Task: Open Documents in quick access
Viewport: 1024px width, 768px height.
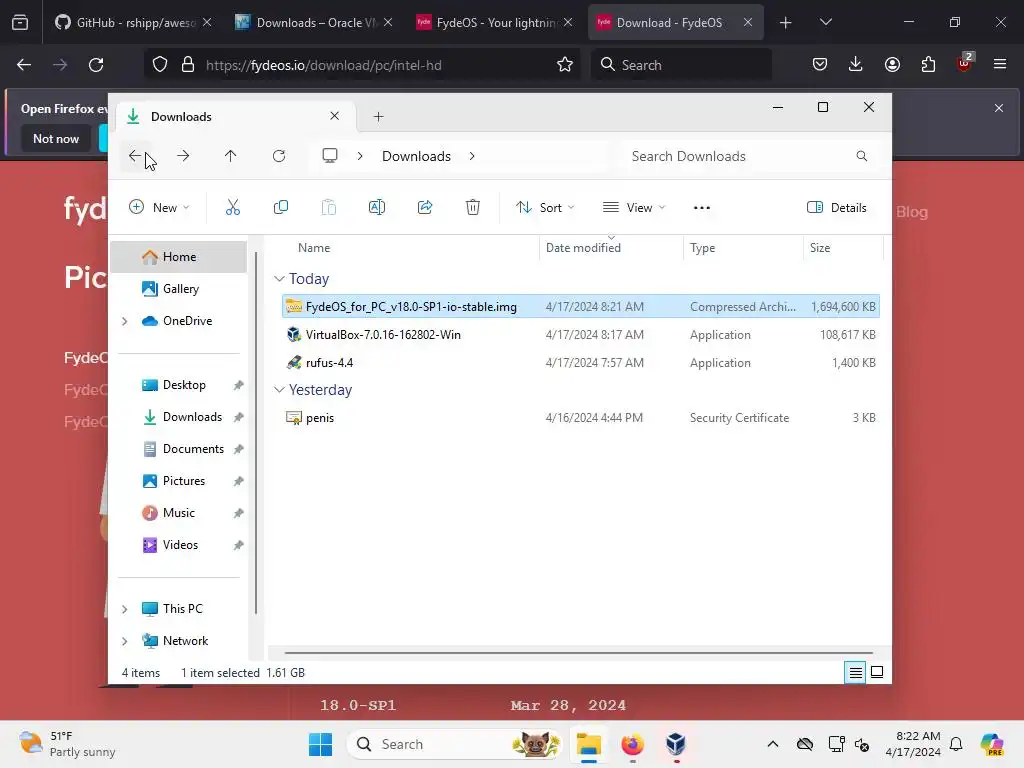Action: pos(178,449)
